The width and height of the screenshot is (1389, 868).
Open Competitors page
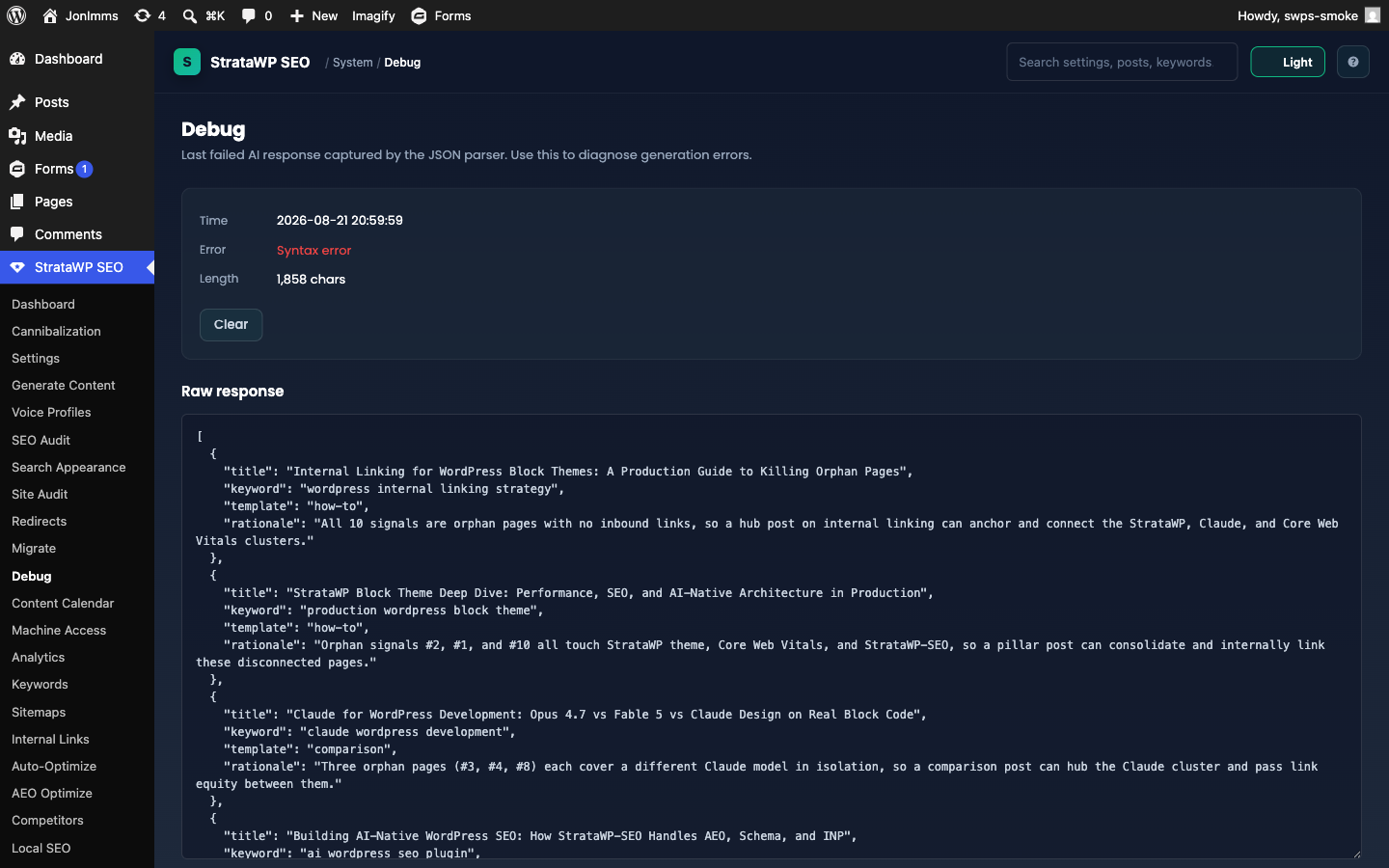click(x=47, y=820)
